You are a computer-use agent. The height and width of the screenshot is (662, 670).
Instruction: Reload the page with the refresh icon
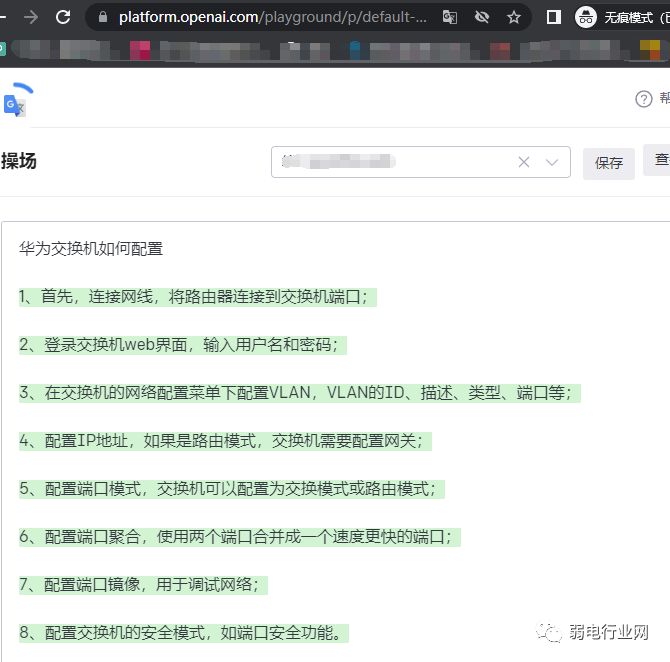tap(63, 17)
